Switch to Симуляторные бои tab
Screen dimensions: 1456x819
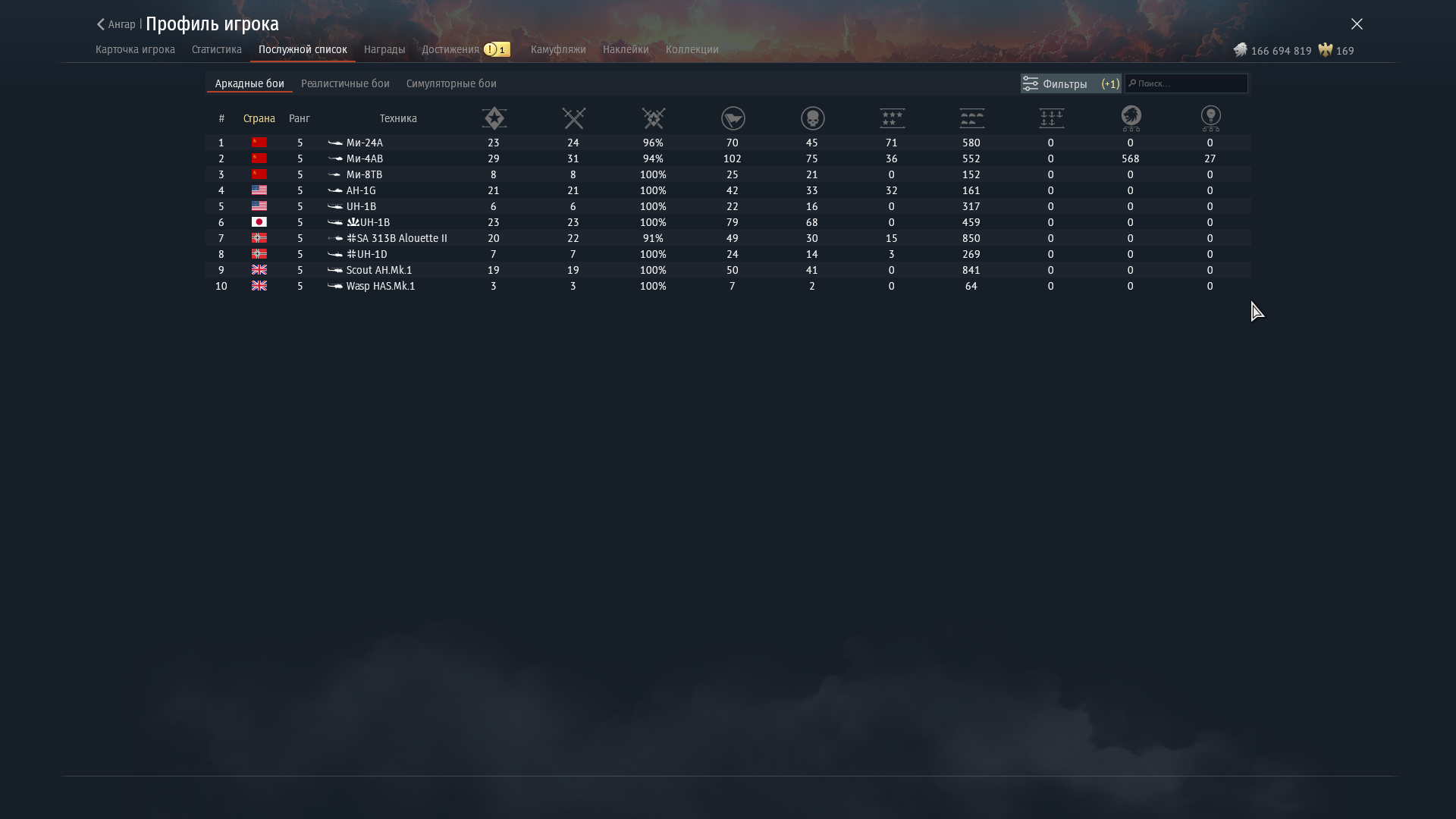(x=451, y=83)
